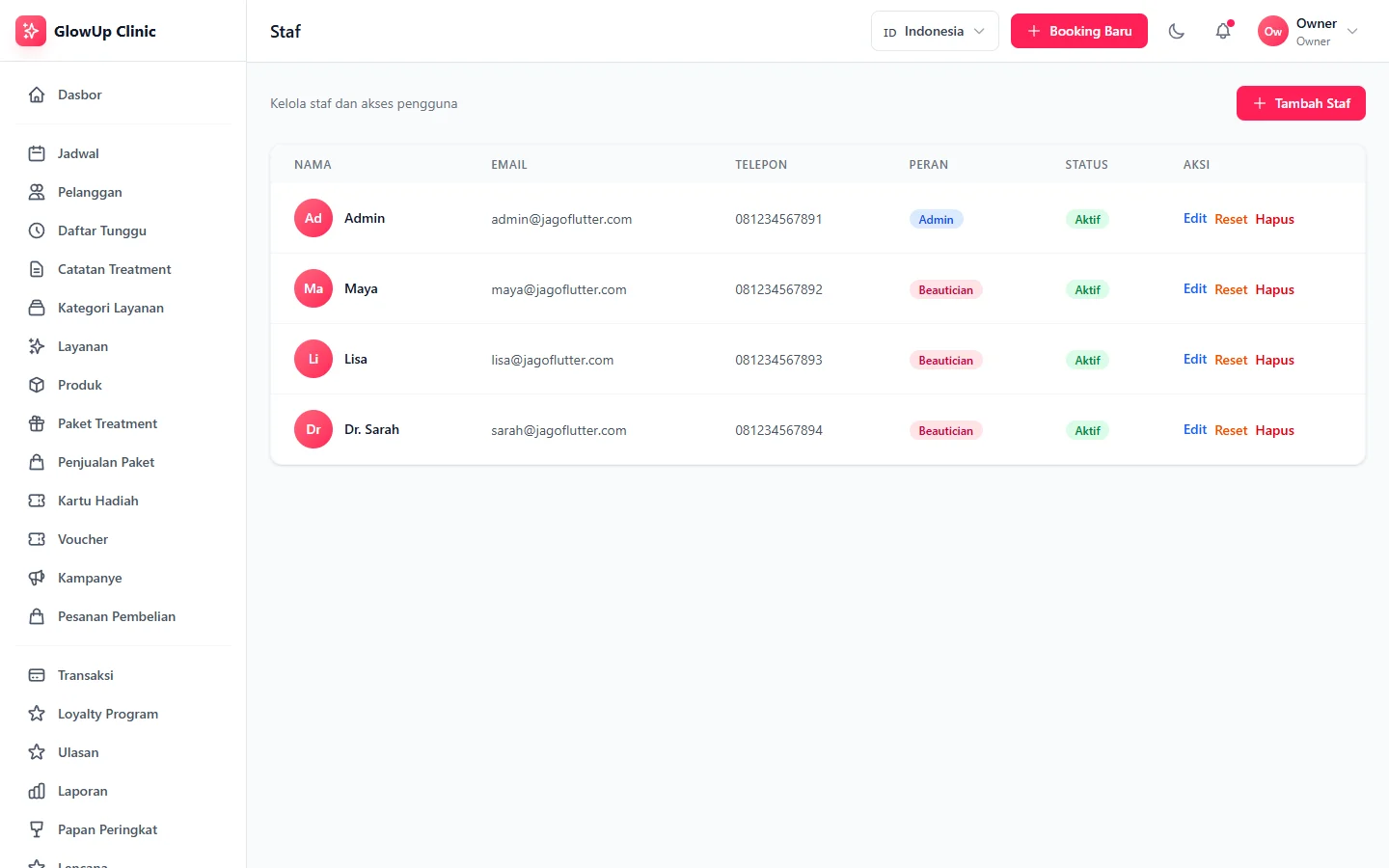Click the Produk box icon
The height and width of the screenshot is (868, 1389).
coord(37,385)
